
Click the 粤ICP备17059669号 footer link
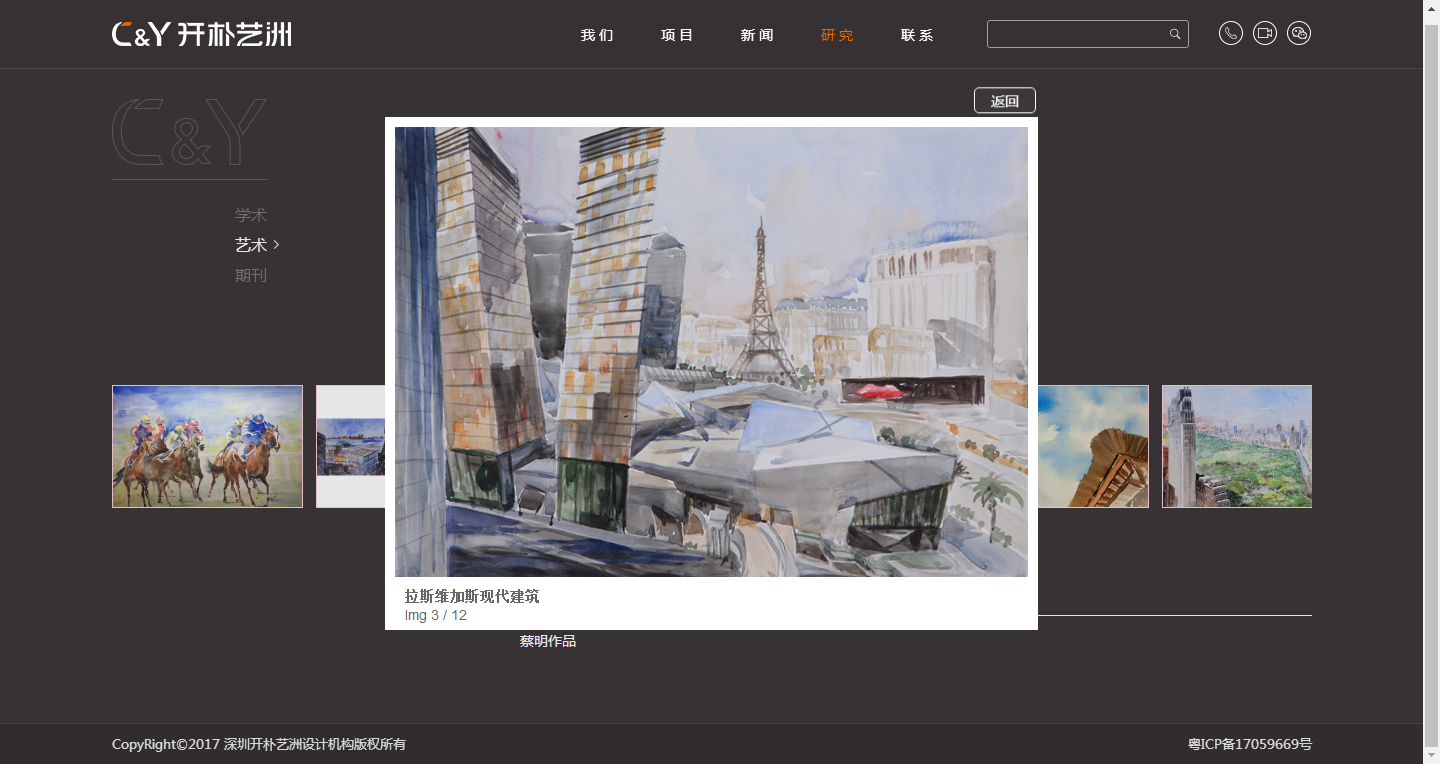[x=1250, y=744]
